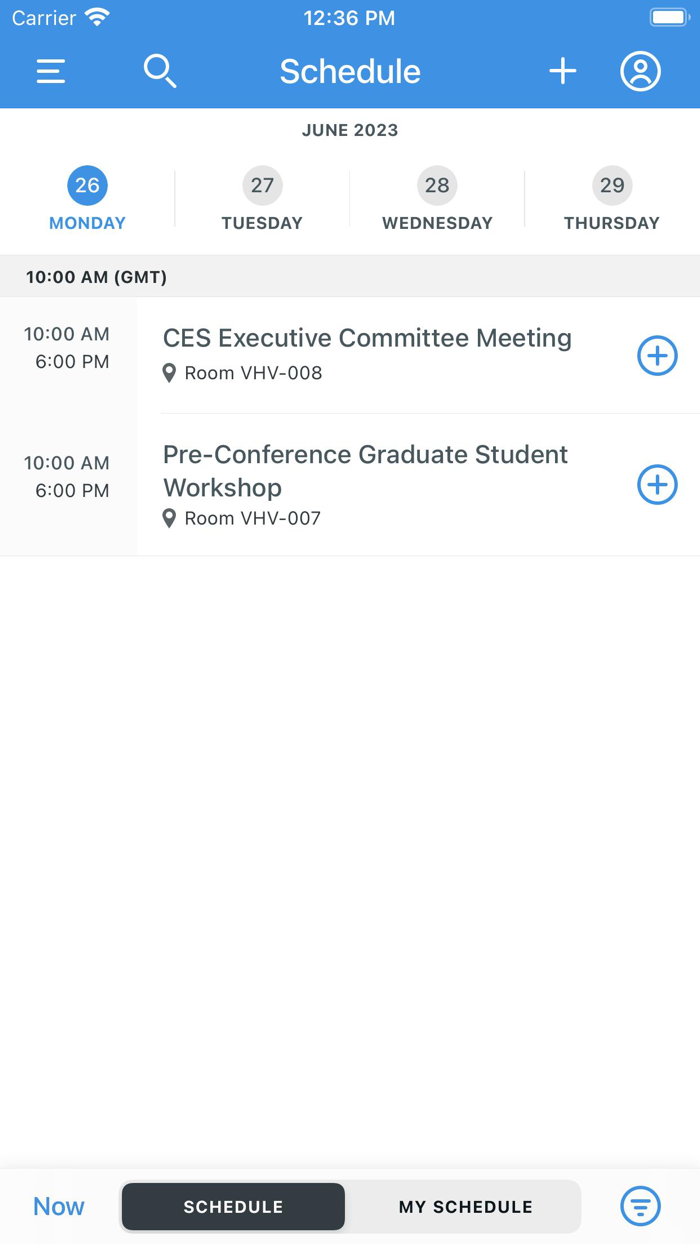Viewport: 700px width, 1244px height.
Task: Open the search function
Action: point(160,71)
